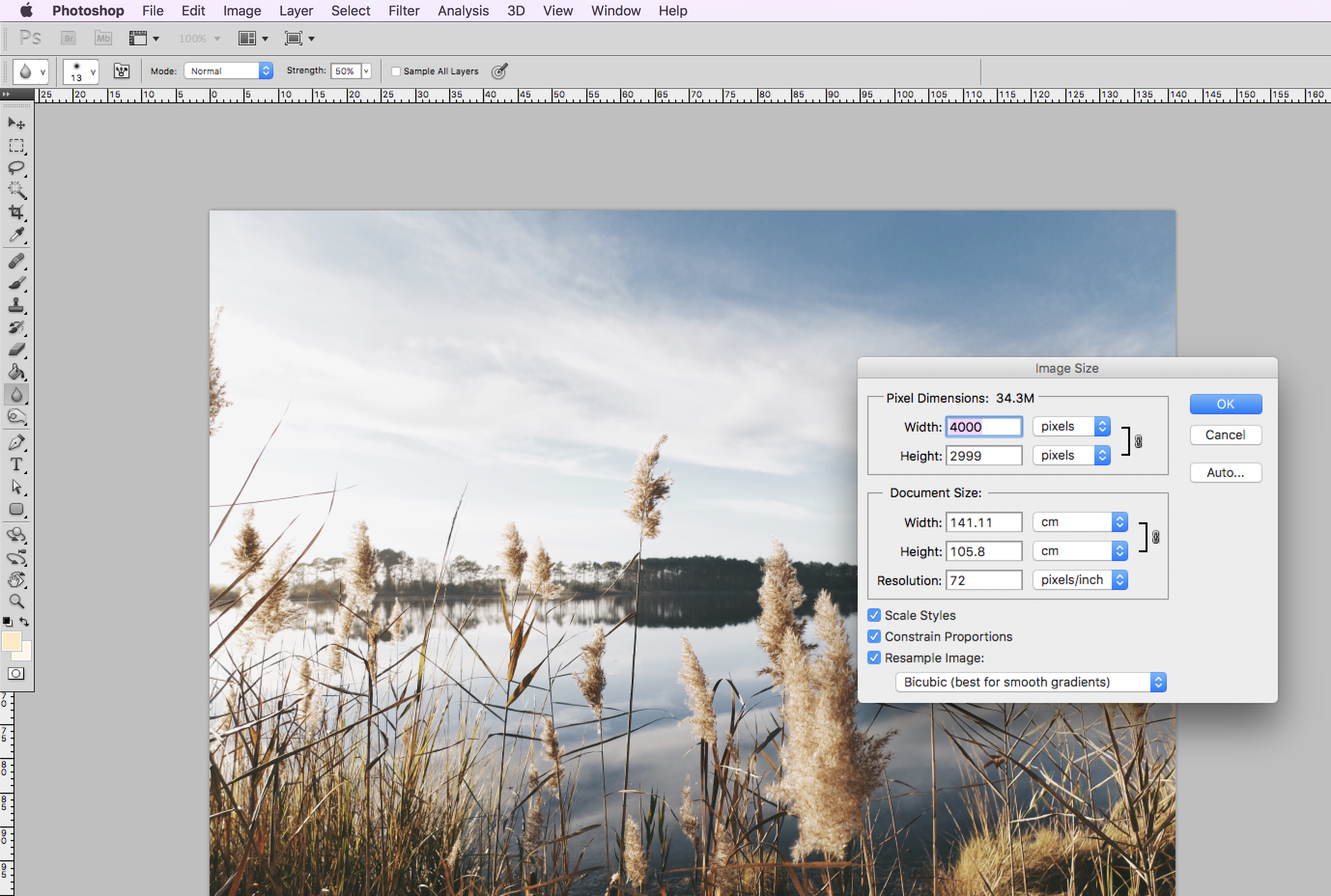Image resolution: width=1331 pixels, height=896 pixels.
Task: Swap foreground and background colors
Action: coord(24,621)
